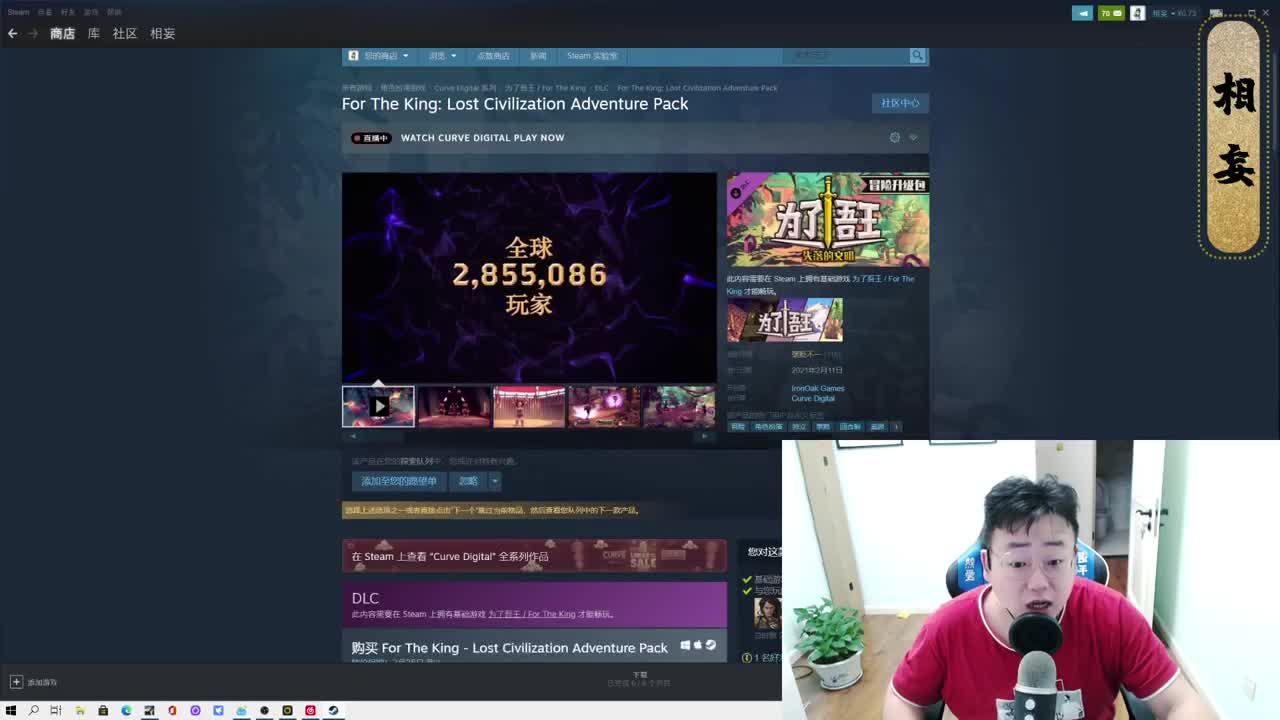This screenshot has width=1280, height=720.
Task: Open the friends notification counter
Action: (x=1111, y=13)
